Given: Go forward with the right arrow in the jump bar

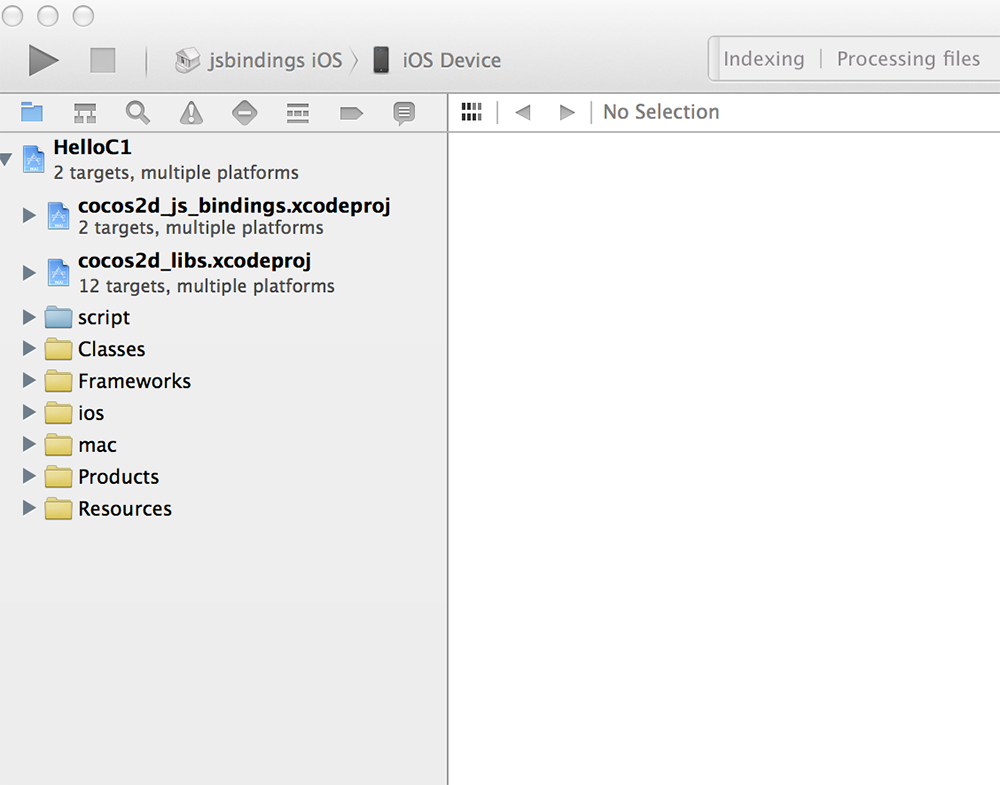Looking at the screenshot, I should pyautogui.click(x=567, y=112).
